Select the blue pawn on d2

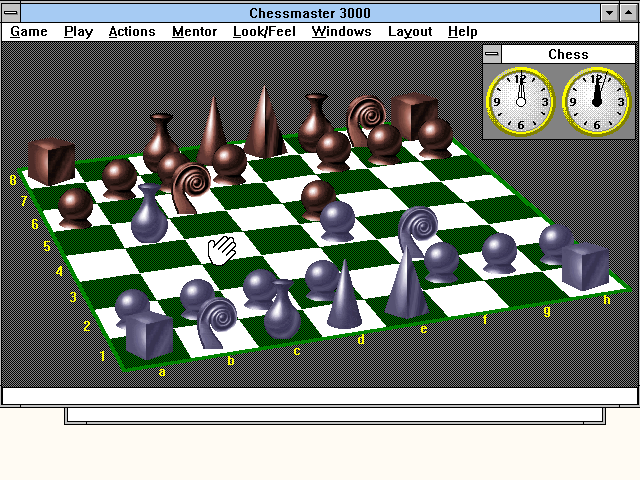pos(322,280)
